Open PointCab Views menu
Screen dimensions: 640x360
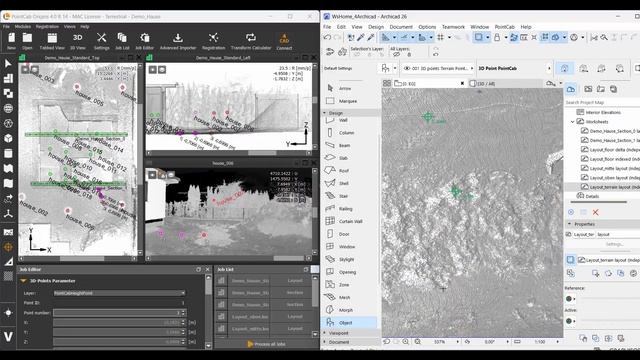pos(69,27)
